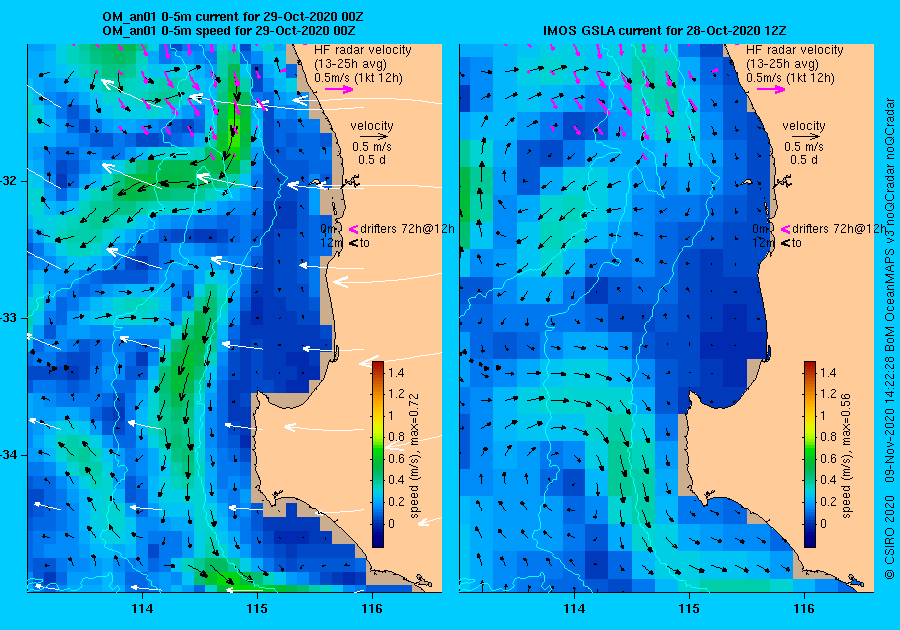
Task: Click the small orange island in right map
Action: coord(747,182)
